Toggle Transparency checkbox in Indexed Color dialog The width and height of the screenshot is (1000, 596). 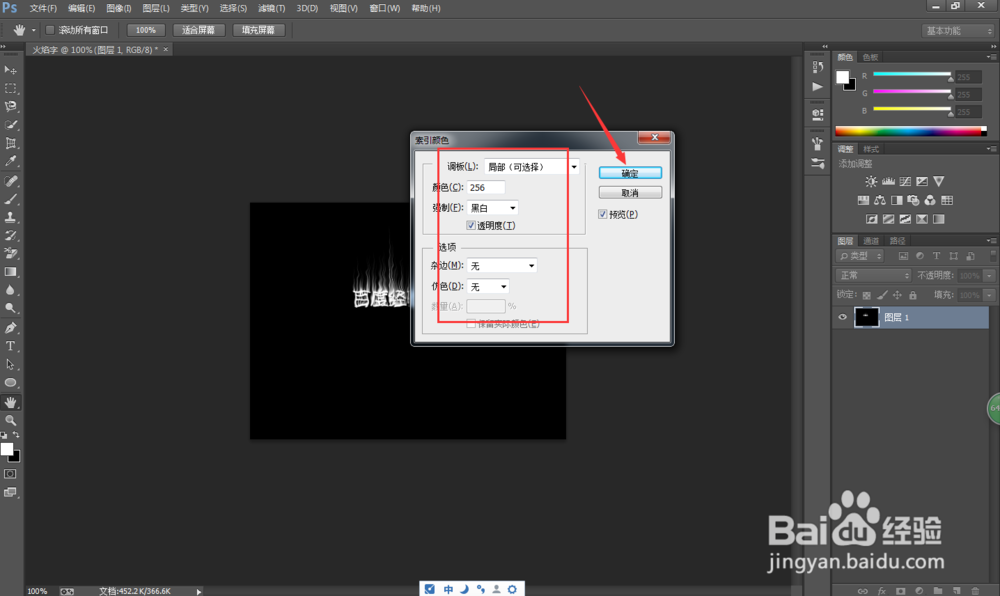pos(471,226)
